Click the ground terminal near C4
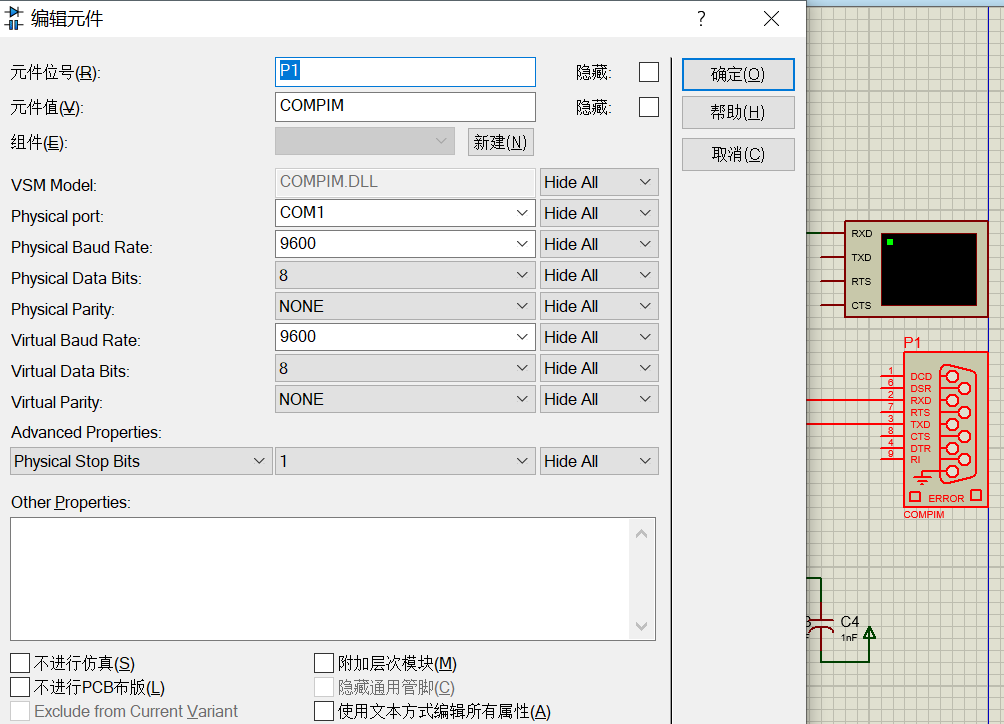1004x724 pixels. 869,633
